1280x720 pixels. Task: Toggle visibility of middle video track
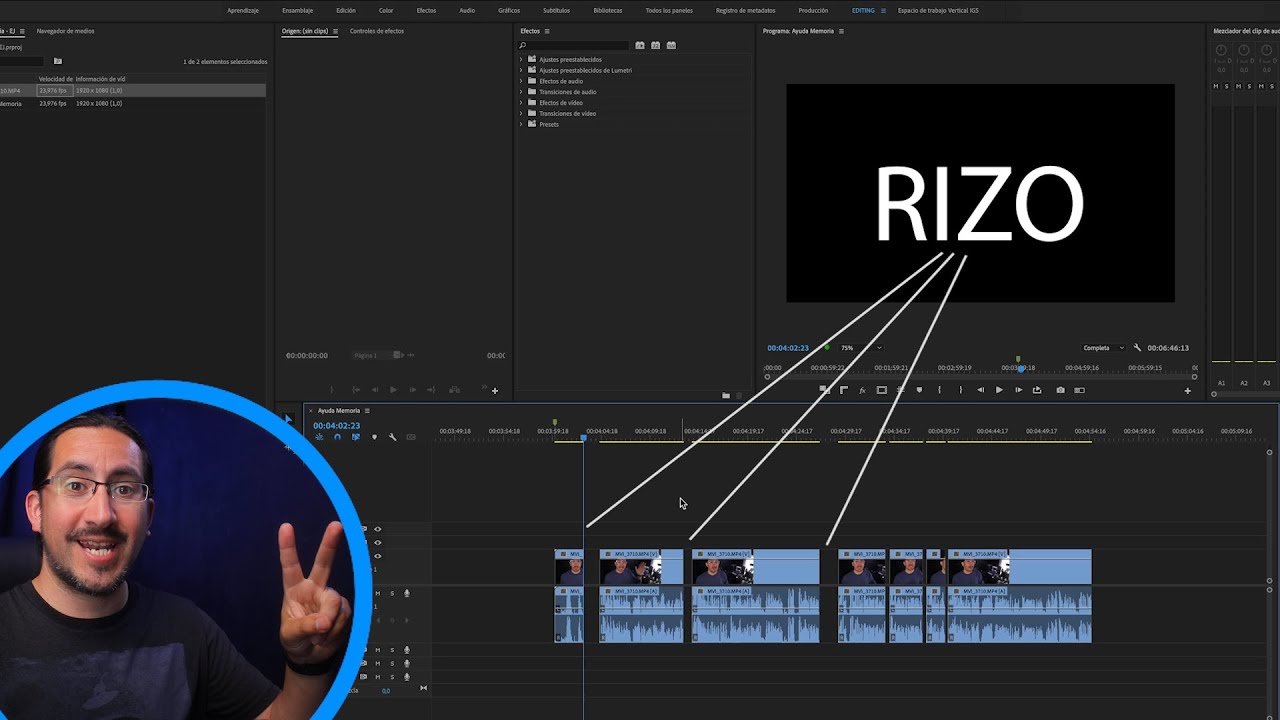(377, 542)
